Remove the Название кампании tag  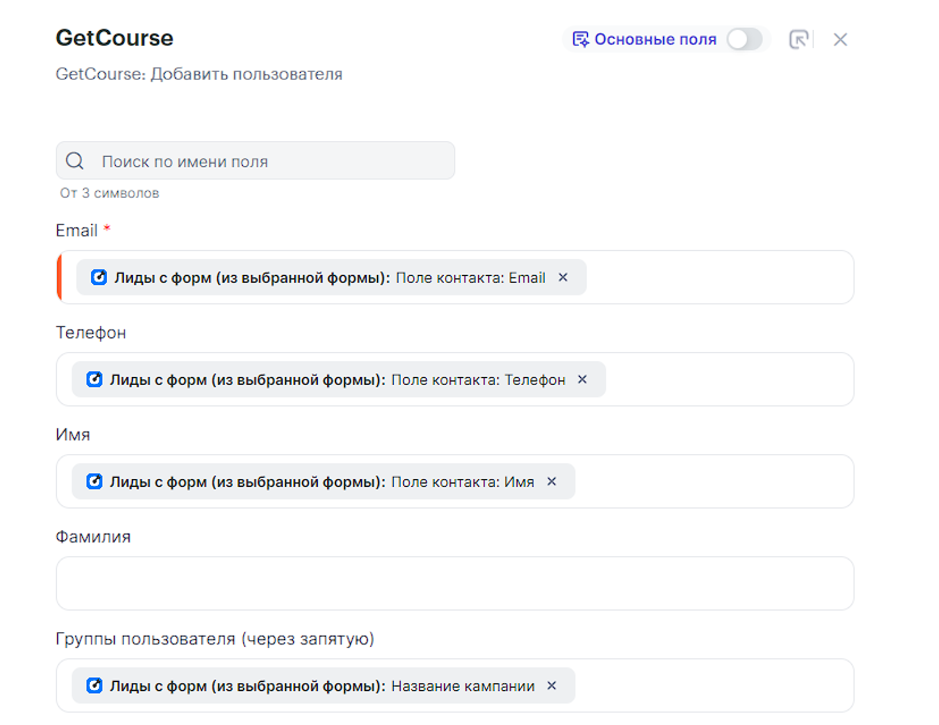pos(552,686)
